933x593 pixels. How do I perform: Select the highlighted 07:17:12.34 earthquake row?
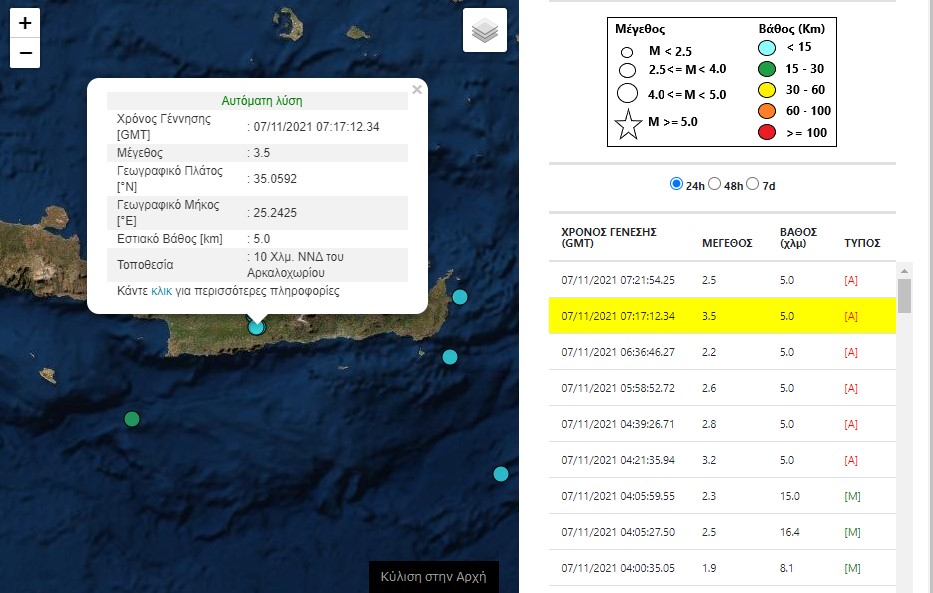click(x=720, y=316)
